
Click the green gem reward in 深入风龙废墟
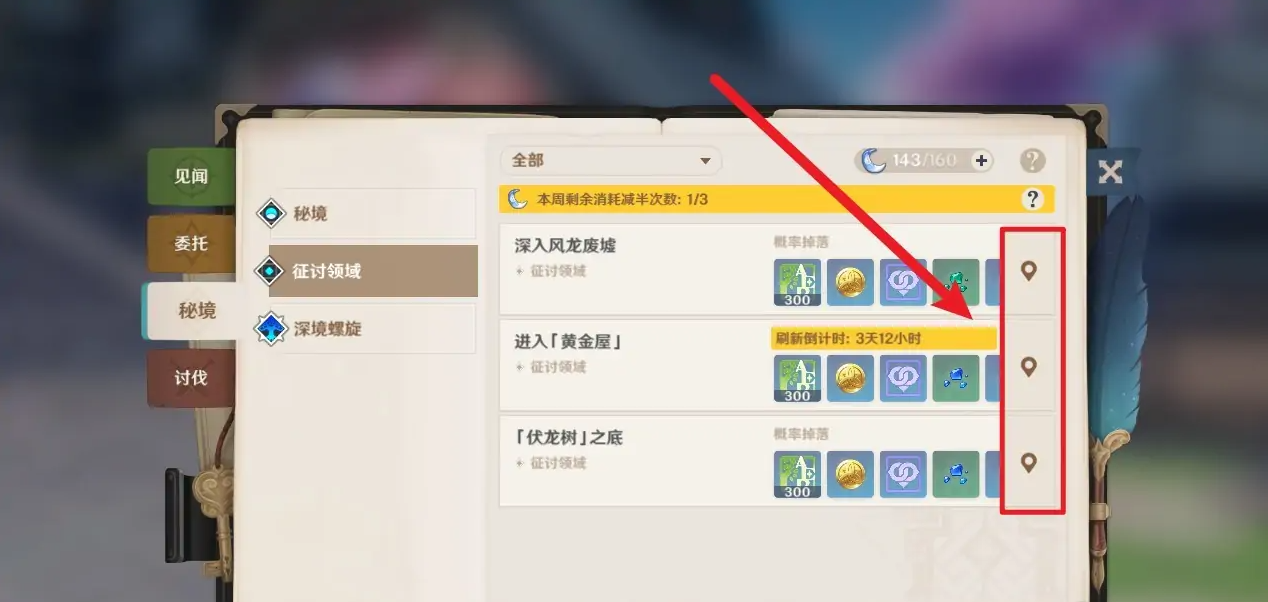pos(956,283)
